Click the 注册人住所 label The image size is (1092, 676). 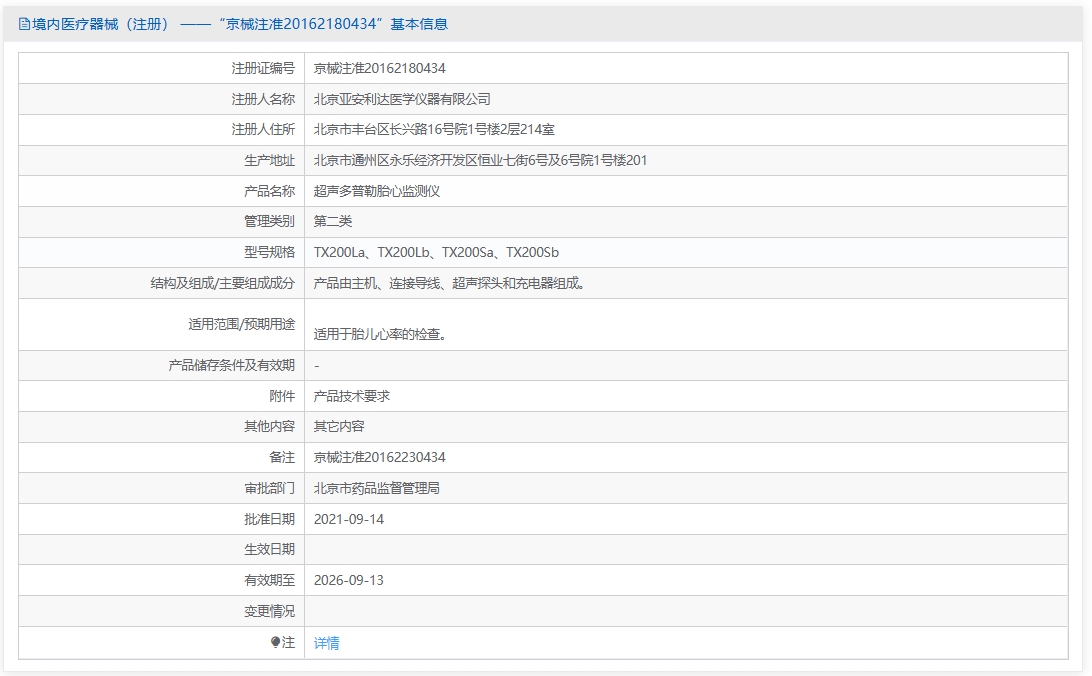[263, 129]
